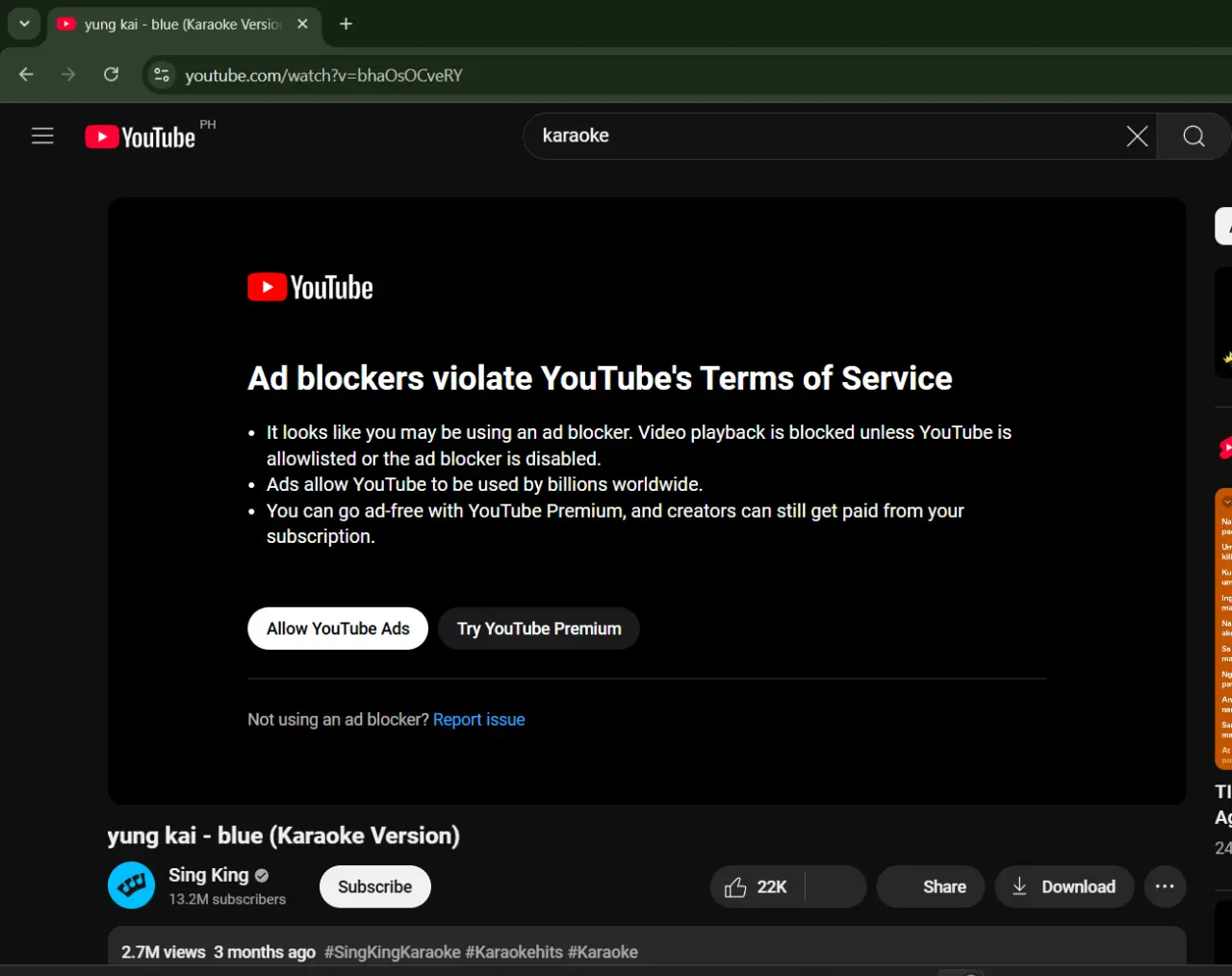Open the #Karaoke hashtag
This screenshot has width=1232, height=976.
[603, 952]
